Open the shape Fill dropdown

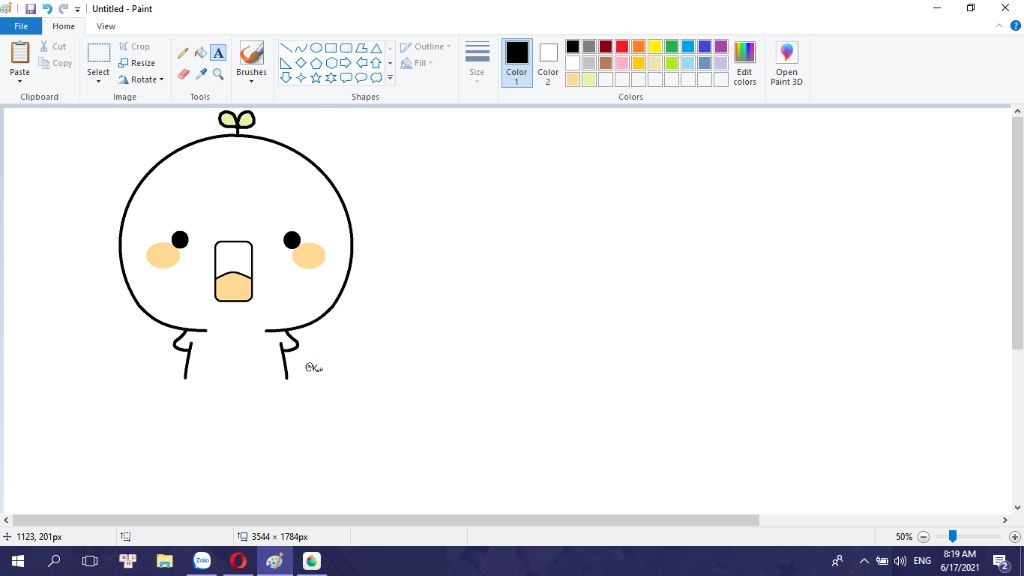coord(417,63)
